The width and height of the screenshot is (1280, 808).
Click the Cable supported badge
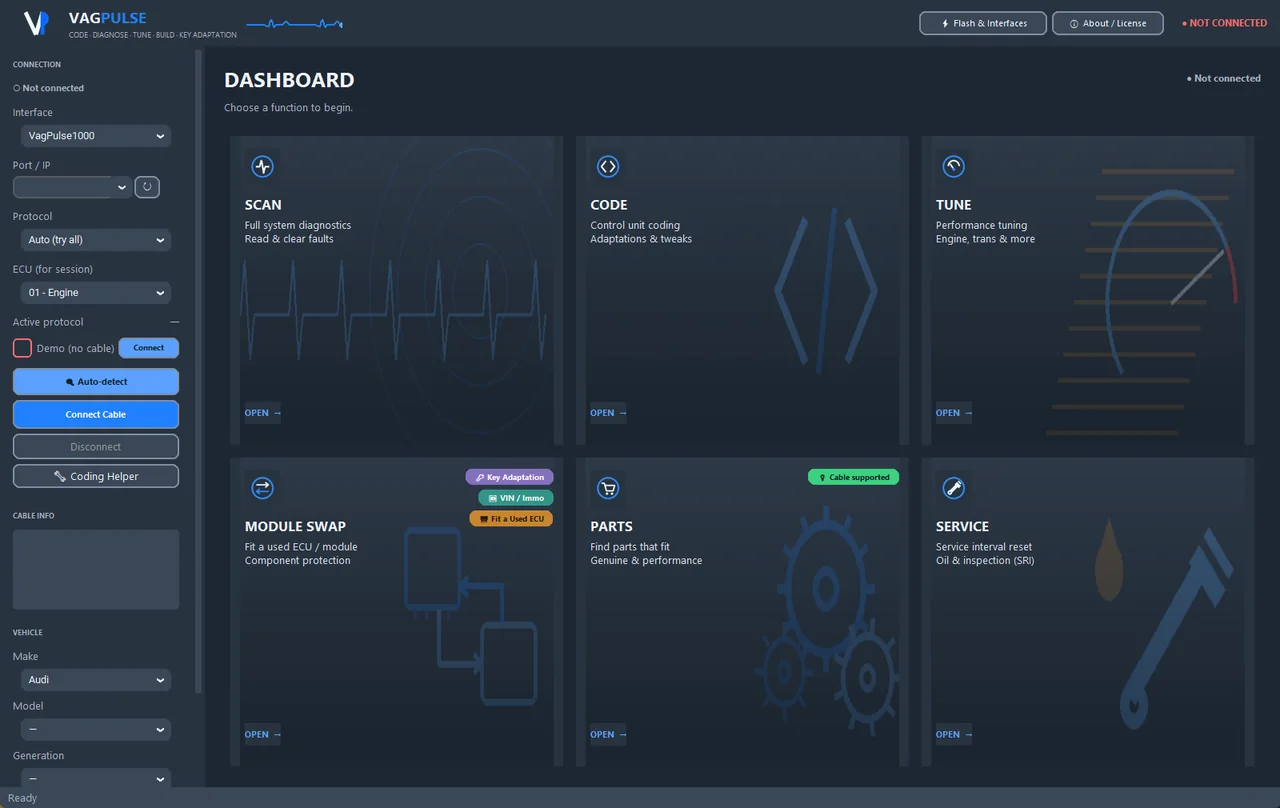click(x=853, y=477)
